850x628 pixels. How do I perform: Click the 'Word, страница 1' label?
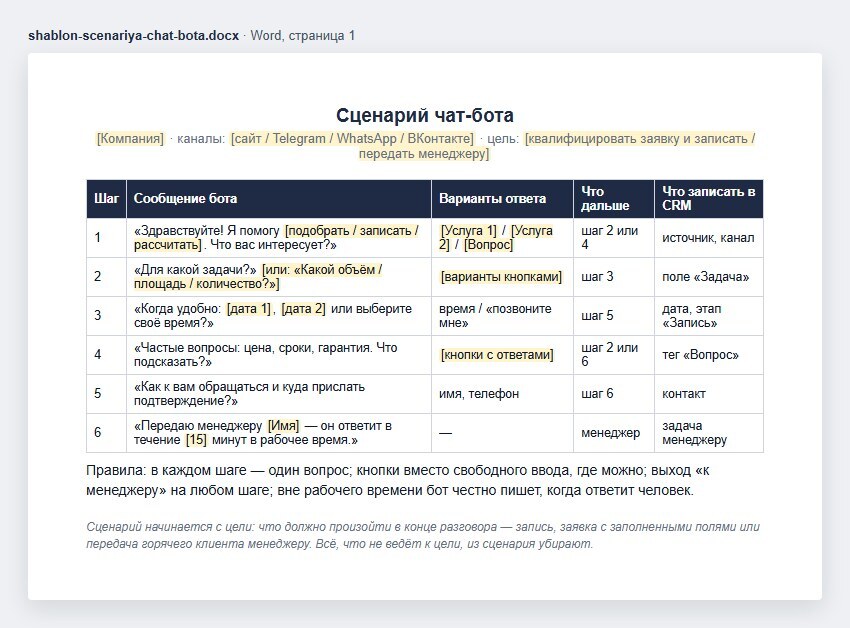tap(302, 36)
